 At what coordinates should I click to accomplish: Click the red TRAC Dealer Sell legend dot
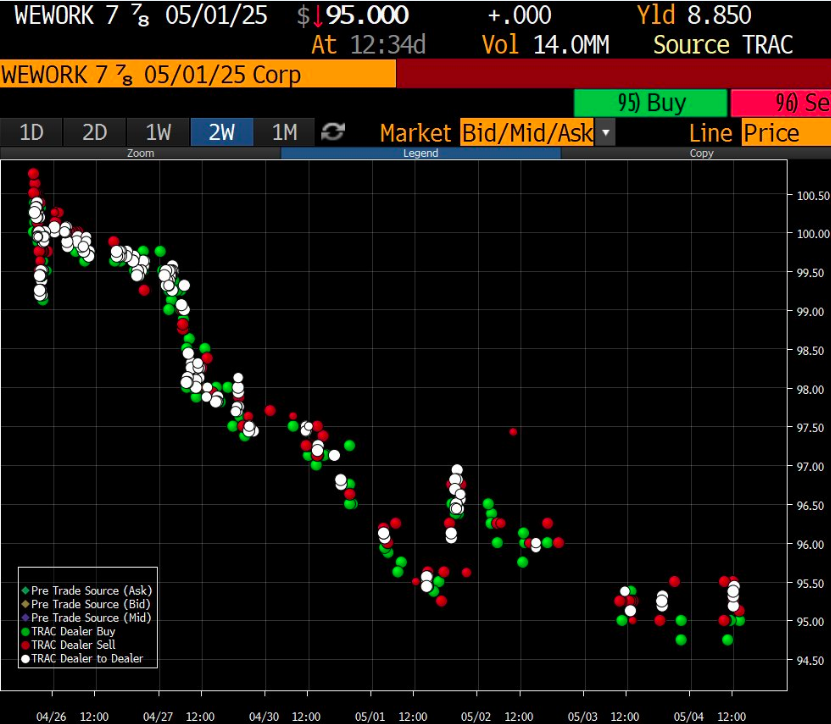(x=25, y=646)
